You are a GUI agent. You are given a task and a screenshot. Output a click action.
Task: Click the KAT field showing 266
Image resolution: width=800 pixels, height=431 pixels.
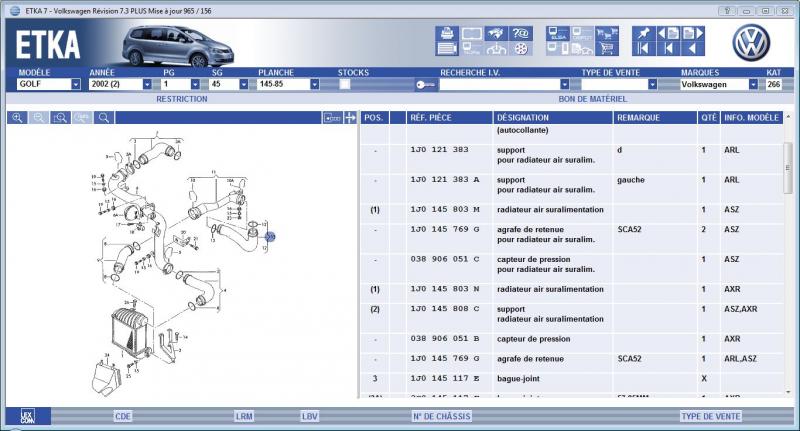(774, 84)
